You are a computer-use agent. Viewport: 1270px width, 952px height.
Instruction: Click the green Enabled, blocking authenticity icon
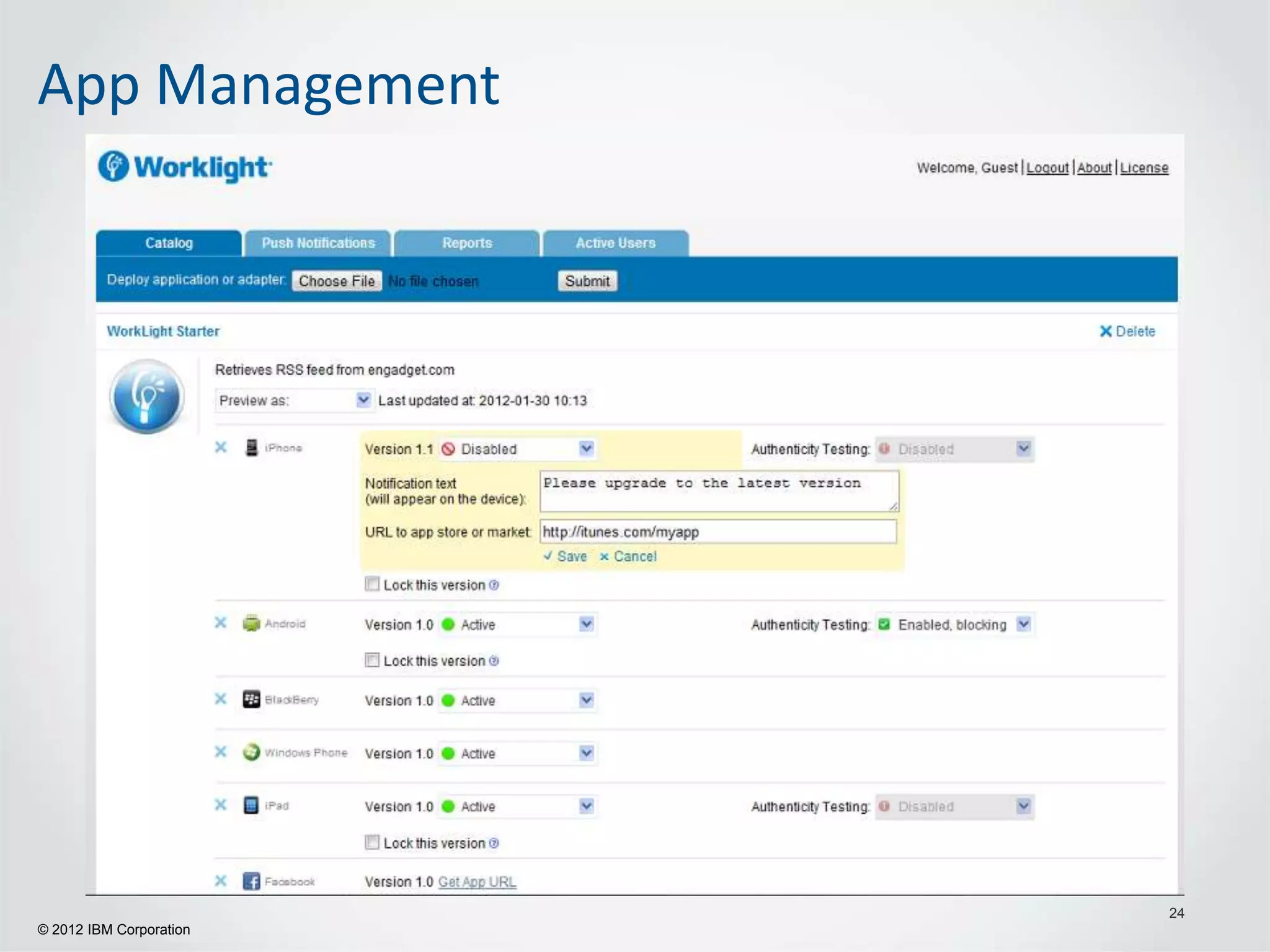(x=884, y=624)
